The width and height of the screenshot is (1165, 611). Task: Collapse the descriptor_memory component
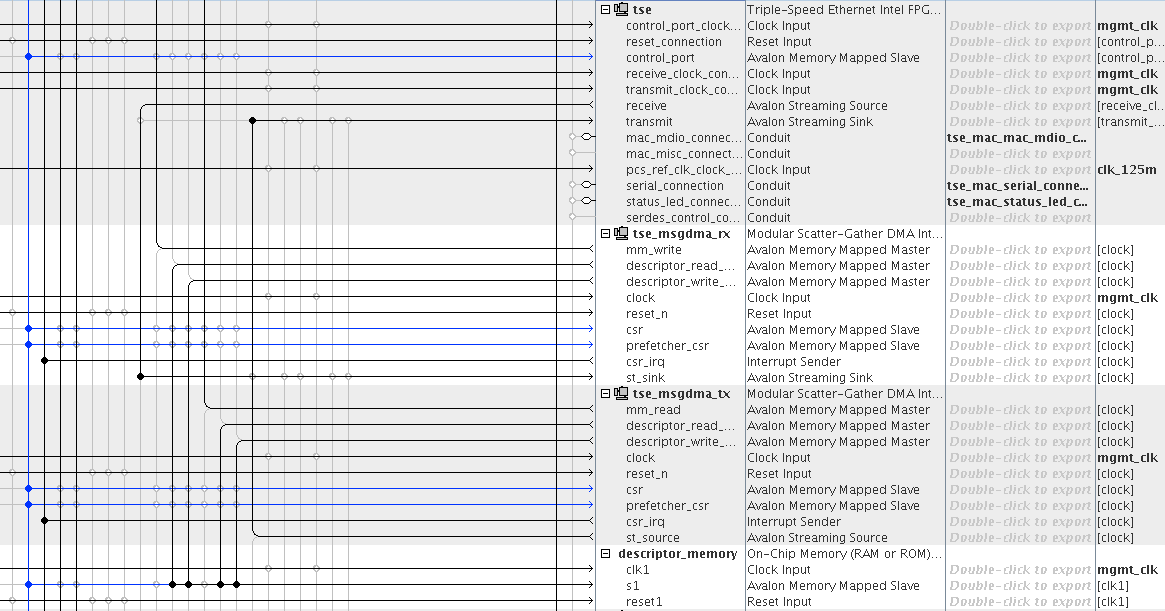pyautogui.click(x=606, y=554)
